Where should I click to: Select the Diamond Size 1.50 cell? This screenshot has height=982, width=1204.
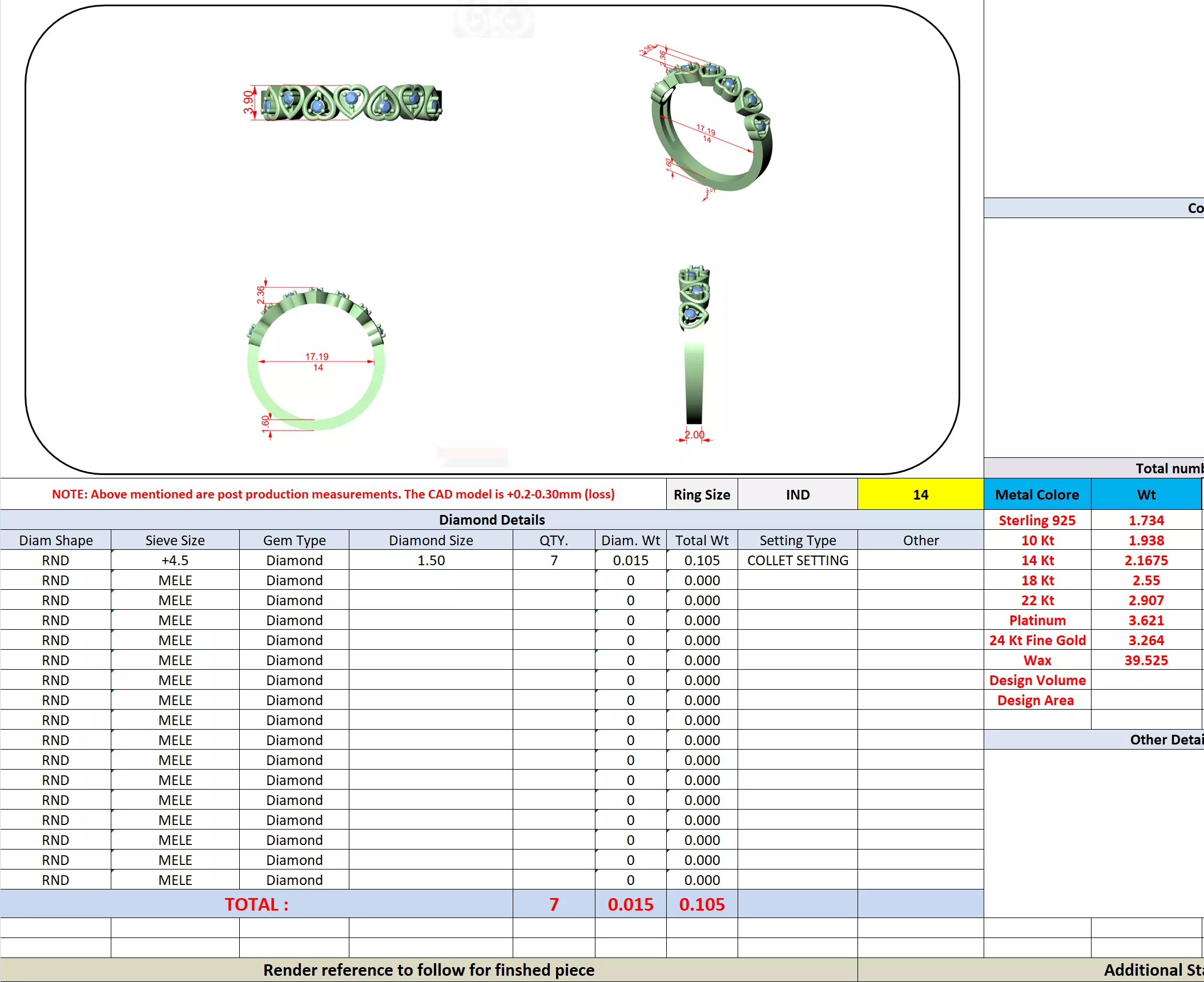click(430, 560)
